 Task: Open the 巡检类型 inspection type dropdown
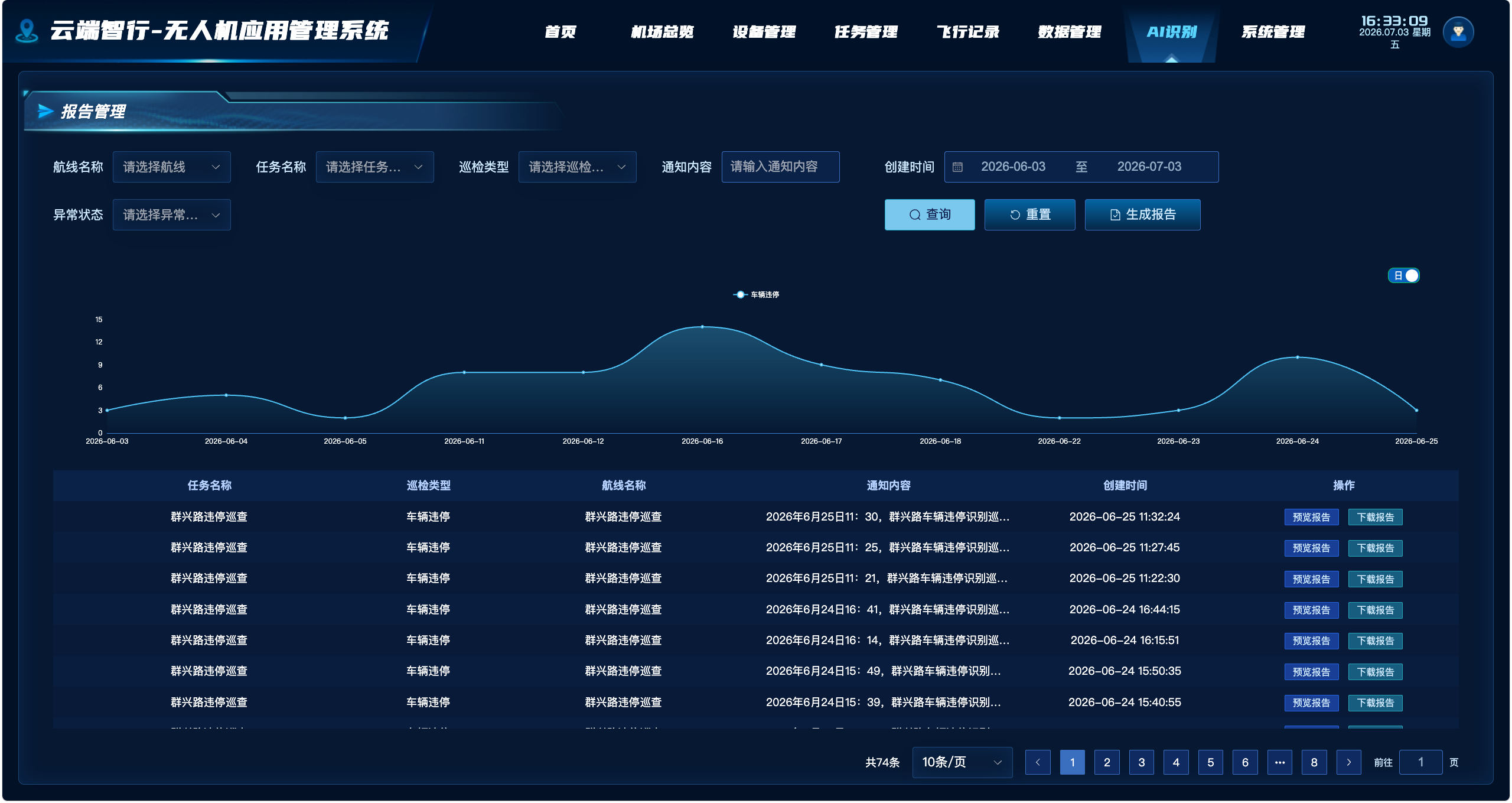click(577, 167)
